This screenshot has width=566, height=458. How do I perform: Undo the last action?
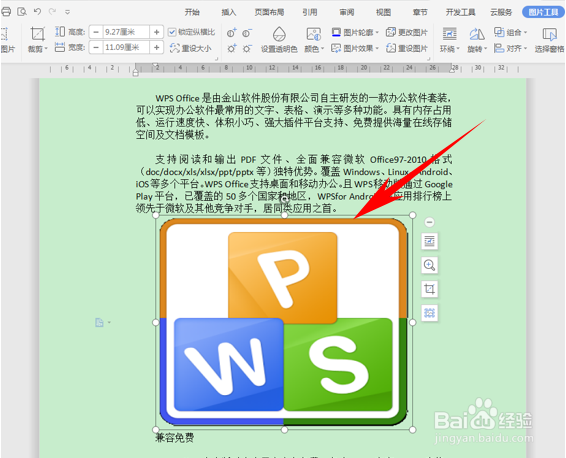pos(37,12)
